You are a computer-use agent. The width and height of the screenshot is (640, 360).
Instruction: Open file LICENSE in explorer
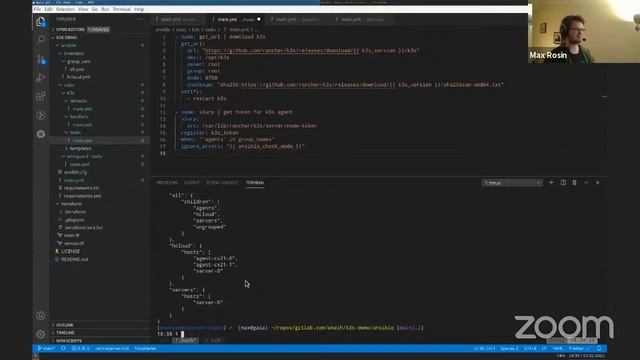click(70, 251)
